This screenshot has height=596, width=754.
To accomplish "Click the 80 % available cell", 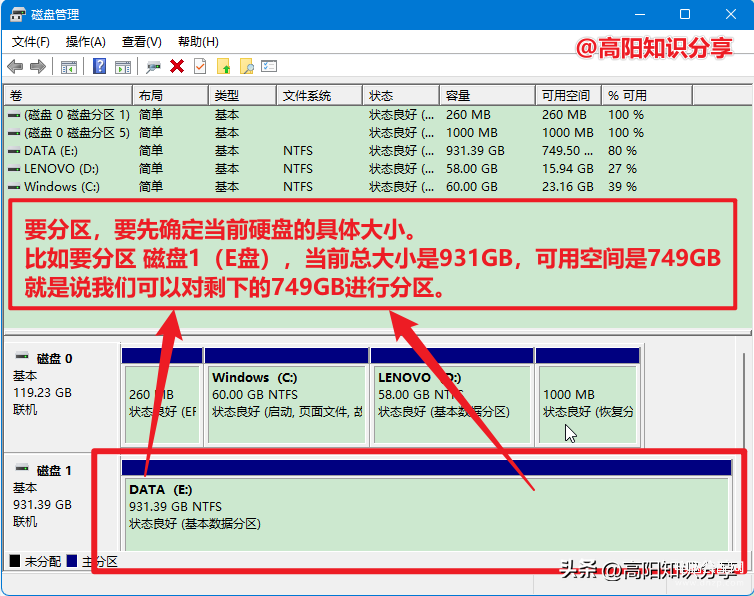I will click(622, 151).
